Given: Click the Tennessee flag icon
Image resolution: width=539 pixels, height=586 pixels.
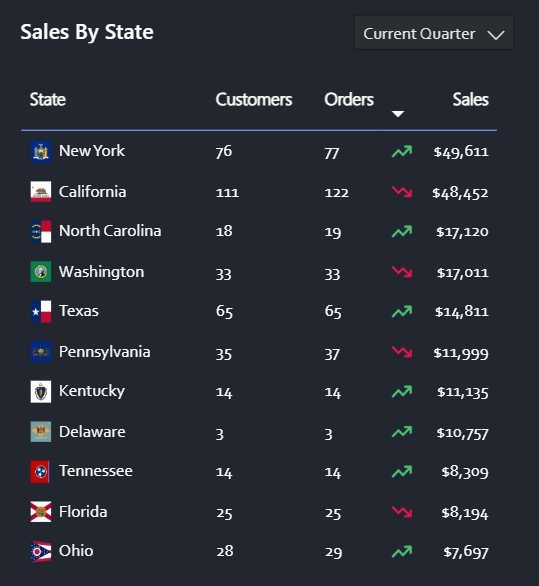Looking at the screenshot, I should [x=41, y=472].
